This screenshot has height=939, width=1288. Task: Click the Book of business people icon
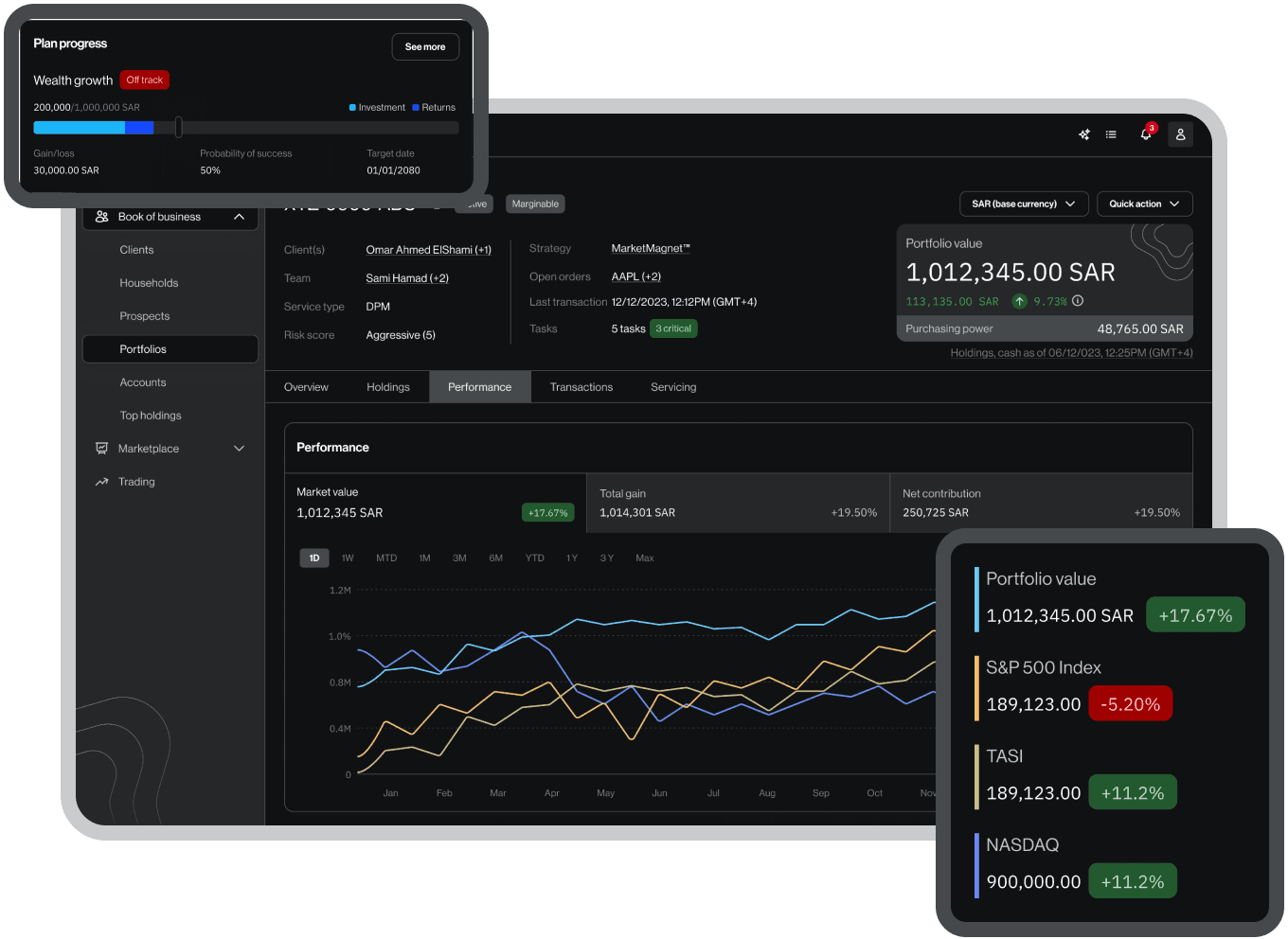tap(101, 217)
